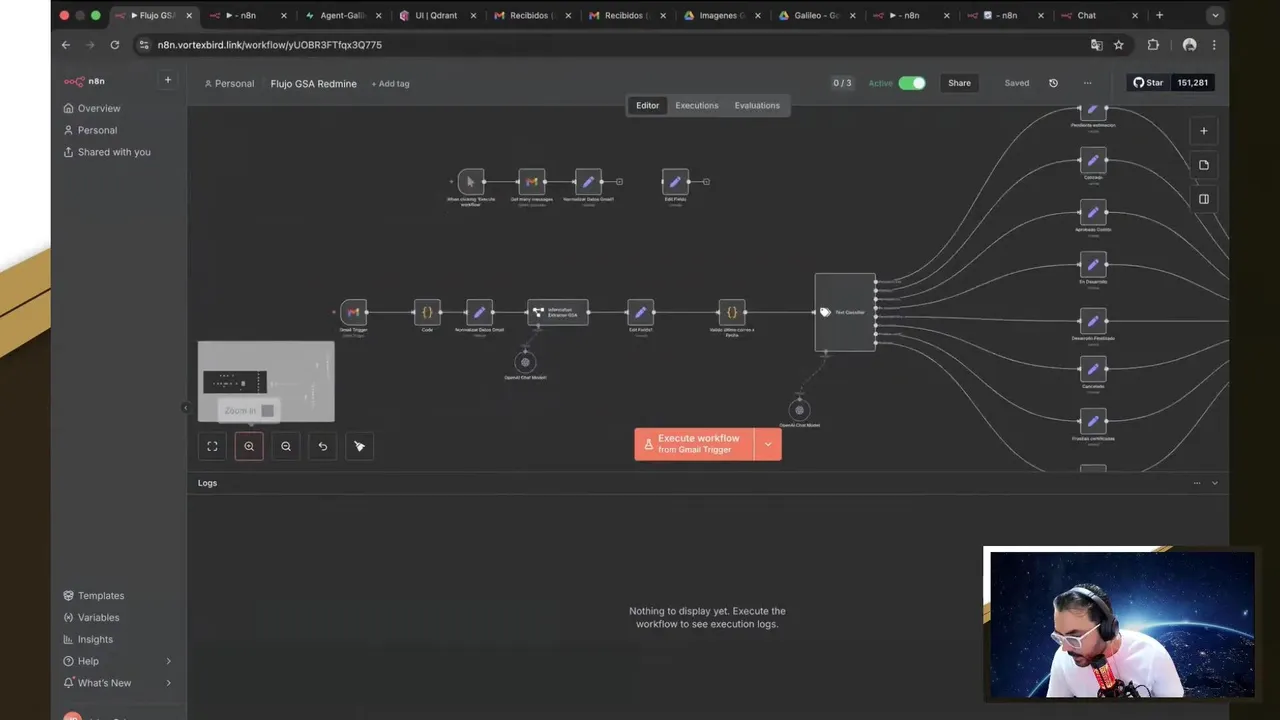
Task: Click the sidebar plus create button
Action: pyautogui.click(x=168, y=80)
